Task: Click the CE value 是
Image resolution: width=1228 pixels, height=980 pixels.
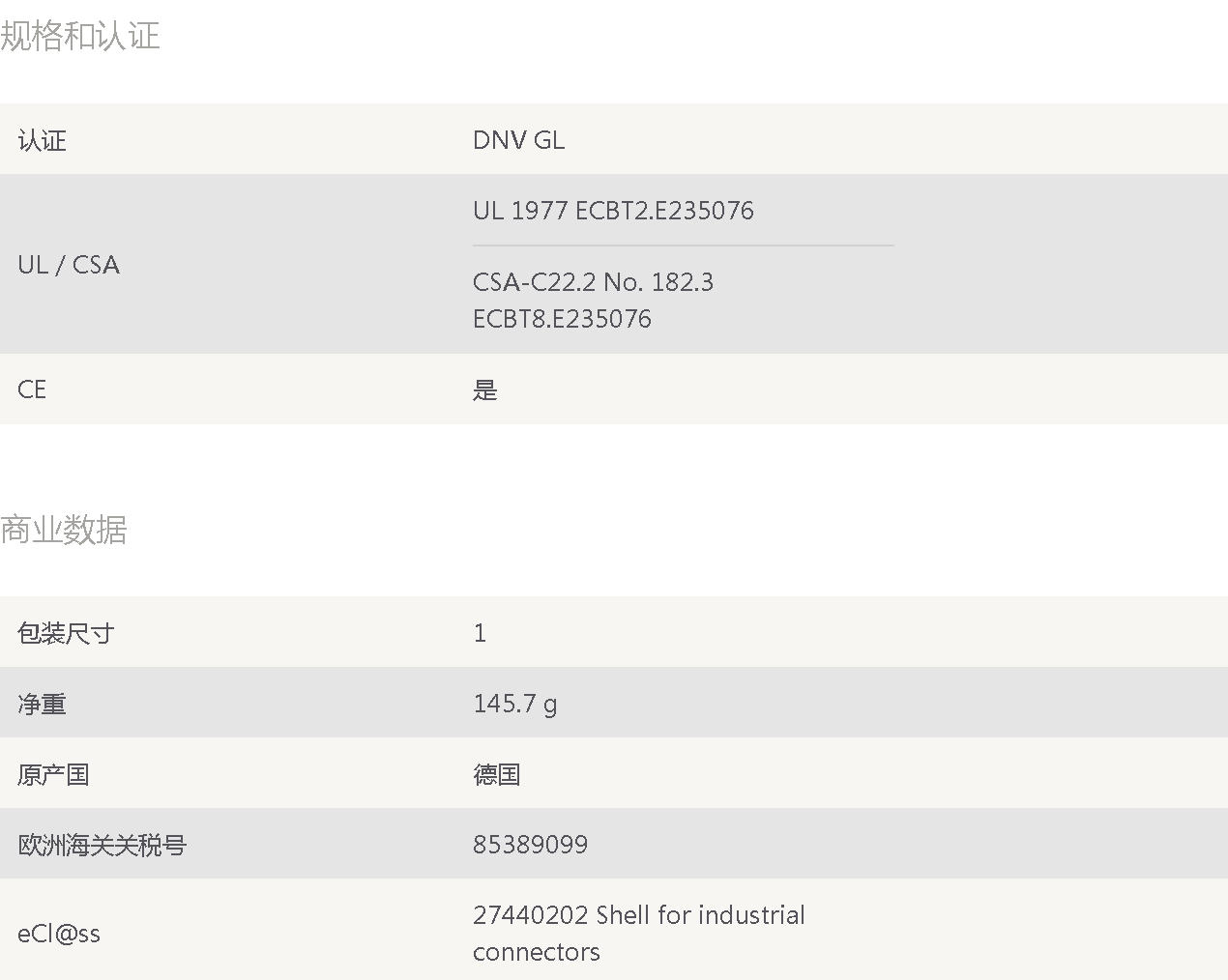Action: [x=485, y=390]
